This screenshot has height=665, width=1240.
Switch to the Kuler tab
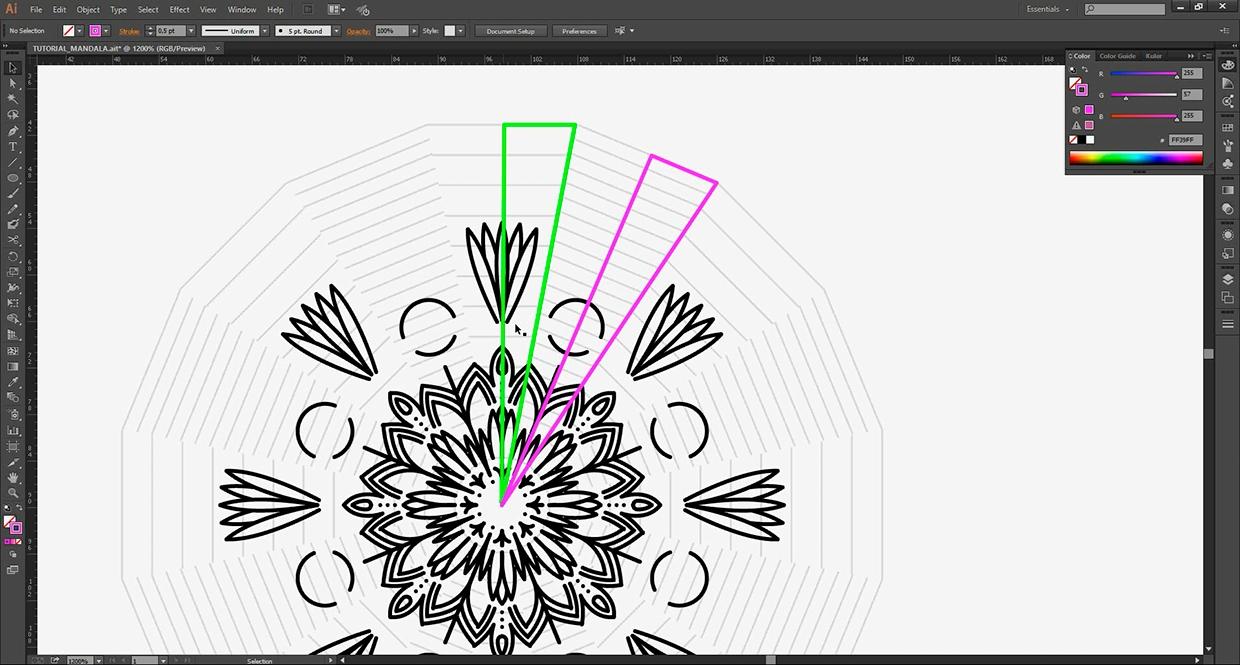(x=1154, y=56)
